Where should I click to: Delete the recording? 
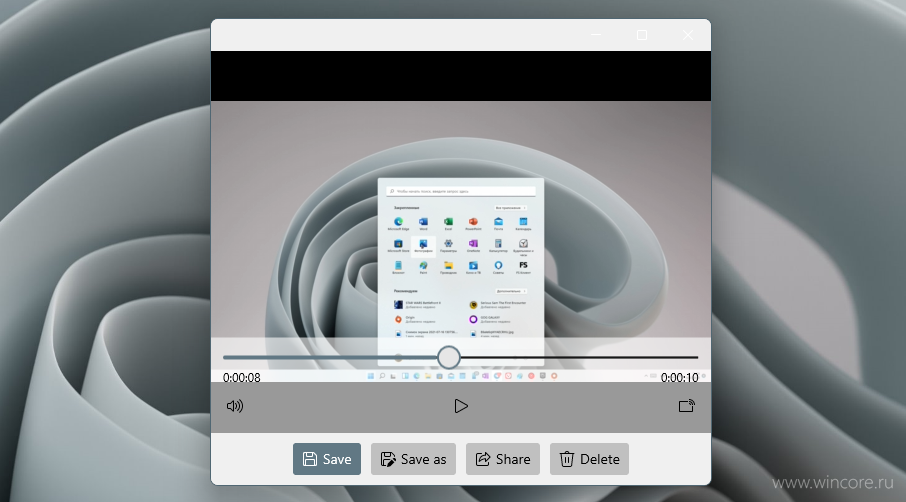(589, 459)
